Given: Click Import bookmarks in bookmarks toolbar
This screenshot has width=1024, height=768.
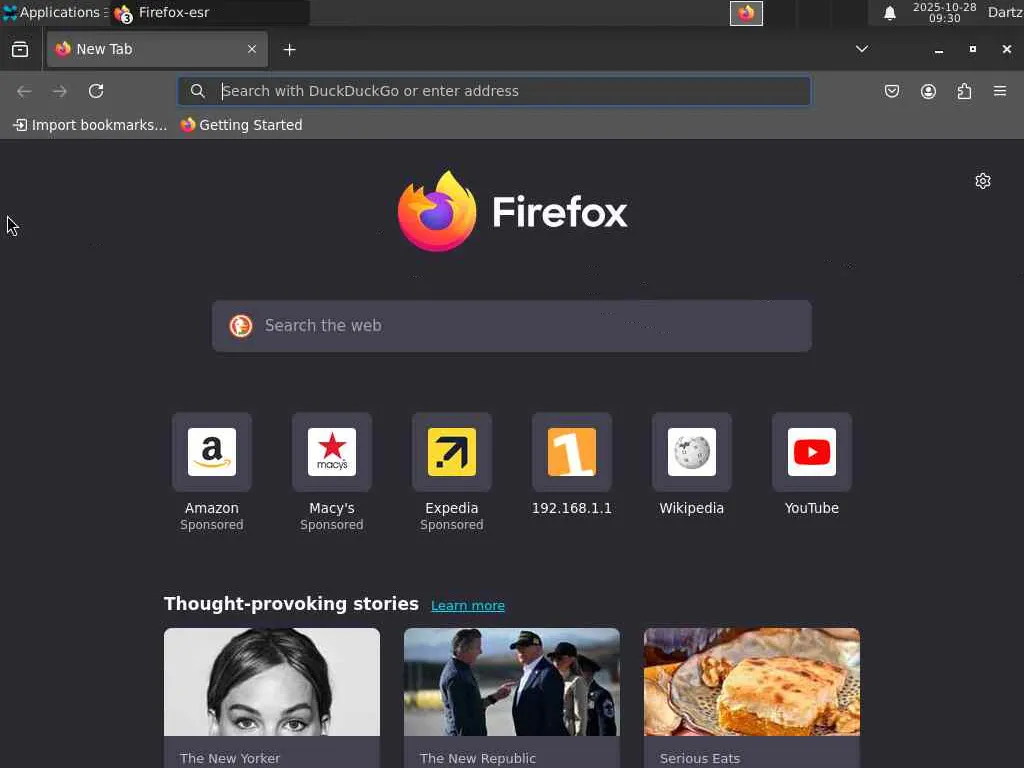Looking at the screenshot, I should (90, 125).
